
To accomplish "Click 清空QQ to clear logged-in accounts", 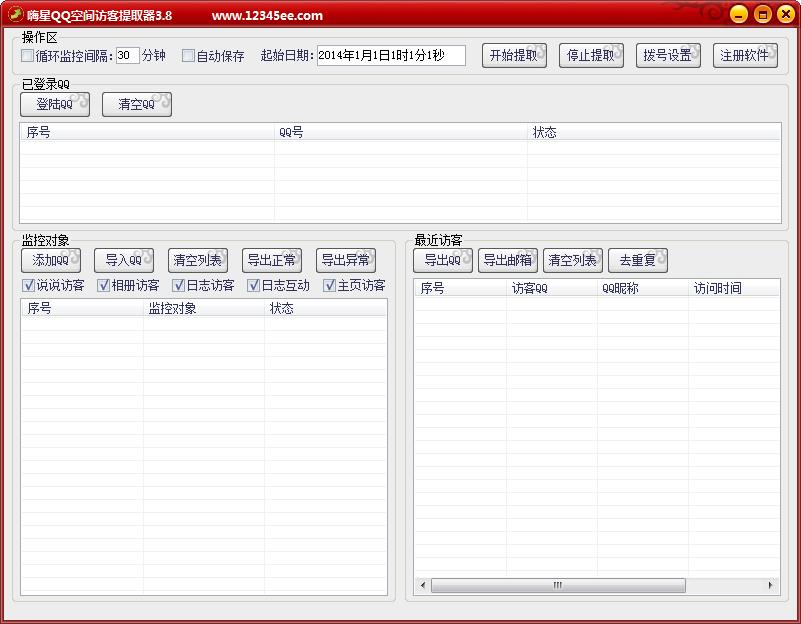I will pos(136,104).
